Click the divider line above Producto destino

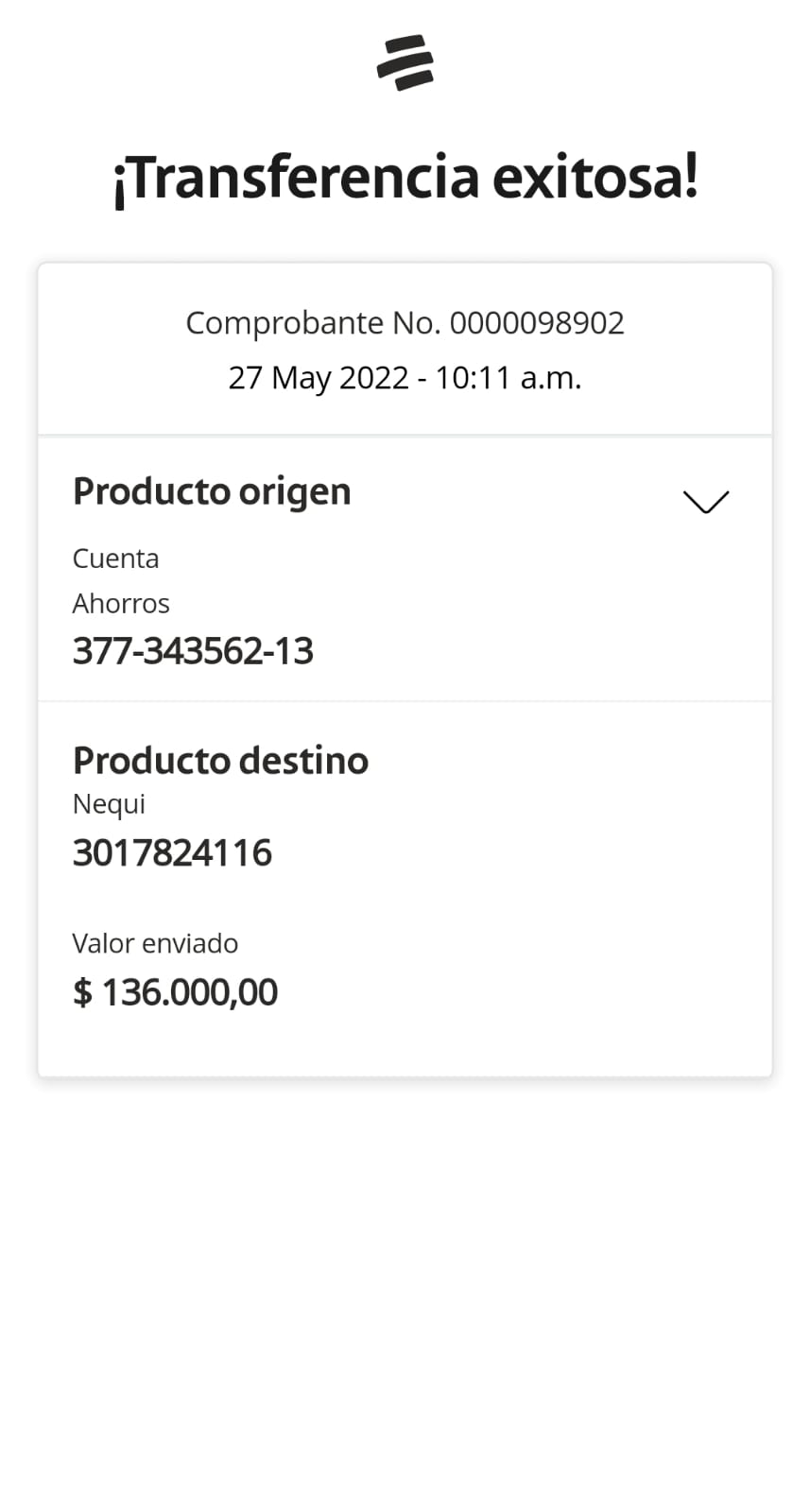[405, 701]
